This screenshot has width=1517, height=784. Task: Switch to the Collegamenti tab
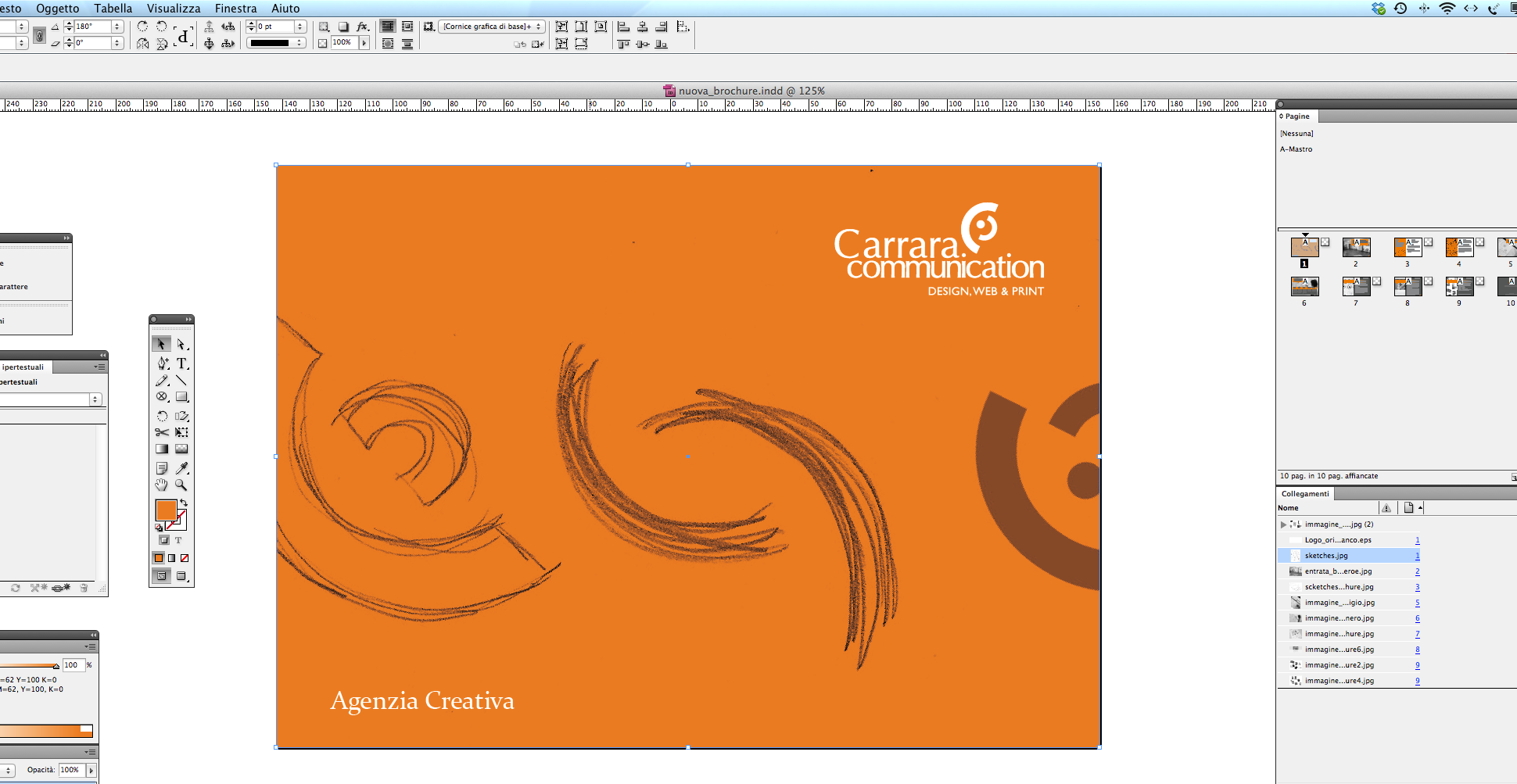click(x=1305, y=494)
